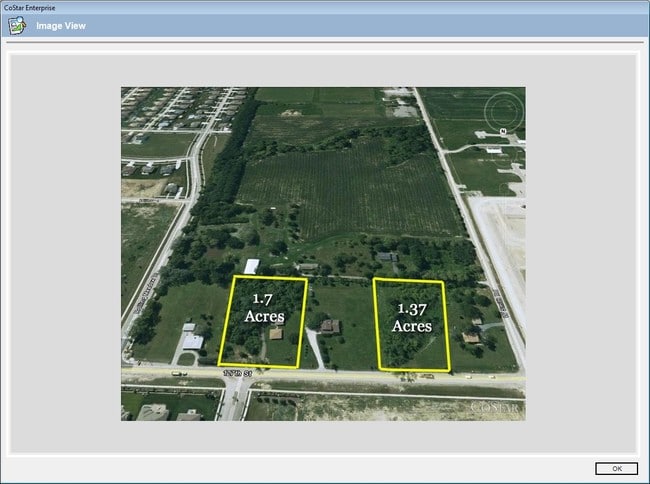The image size is (650, 484).
Task: Click the house inside the 1.7 Acres parcel
Action: point(275,334)
